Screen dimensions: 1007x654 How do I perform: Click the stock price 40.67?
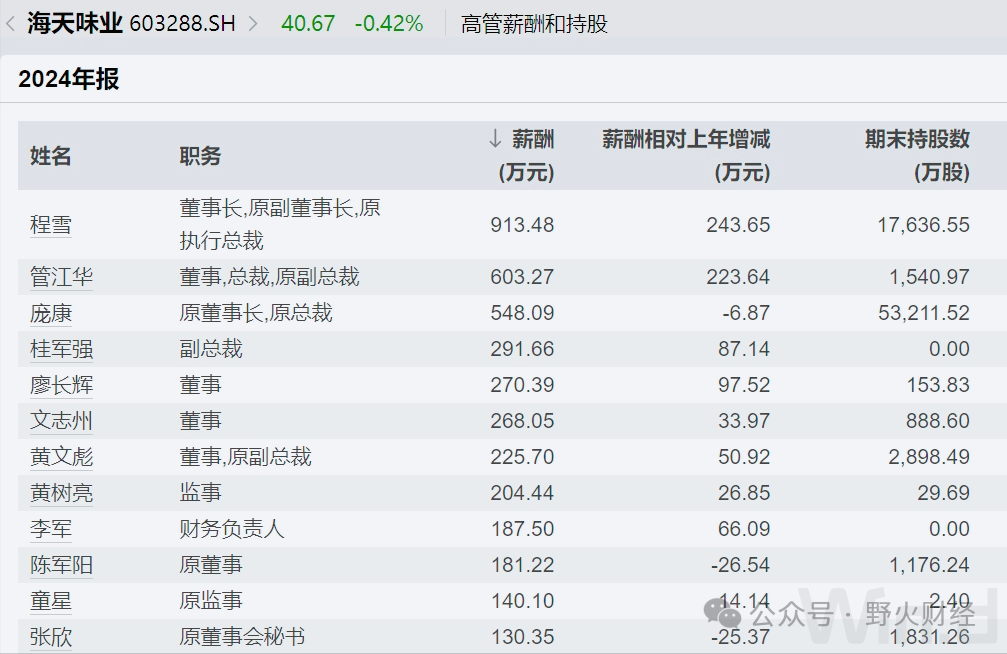point(308,24)
